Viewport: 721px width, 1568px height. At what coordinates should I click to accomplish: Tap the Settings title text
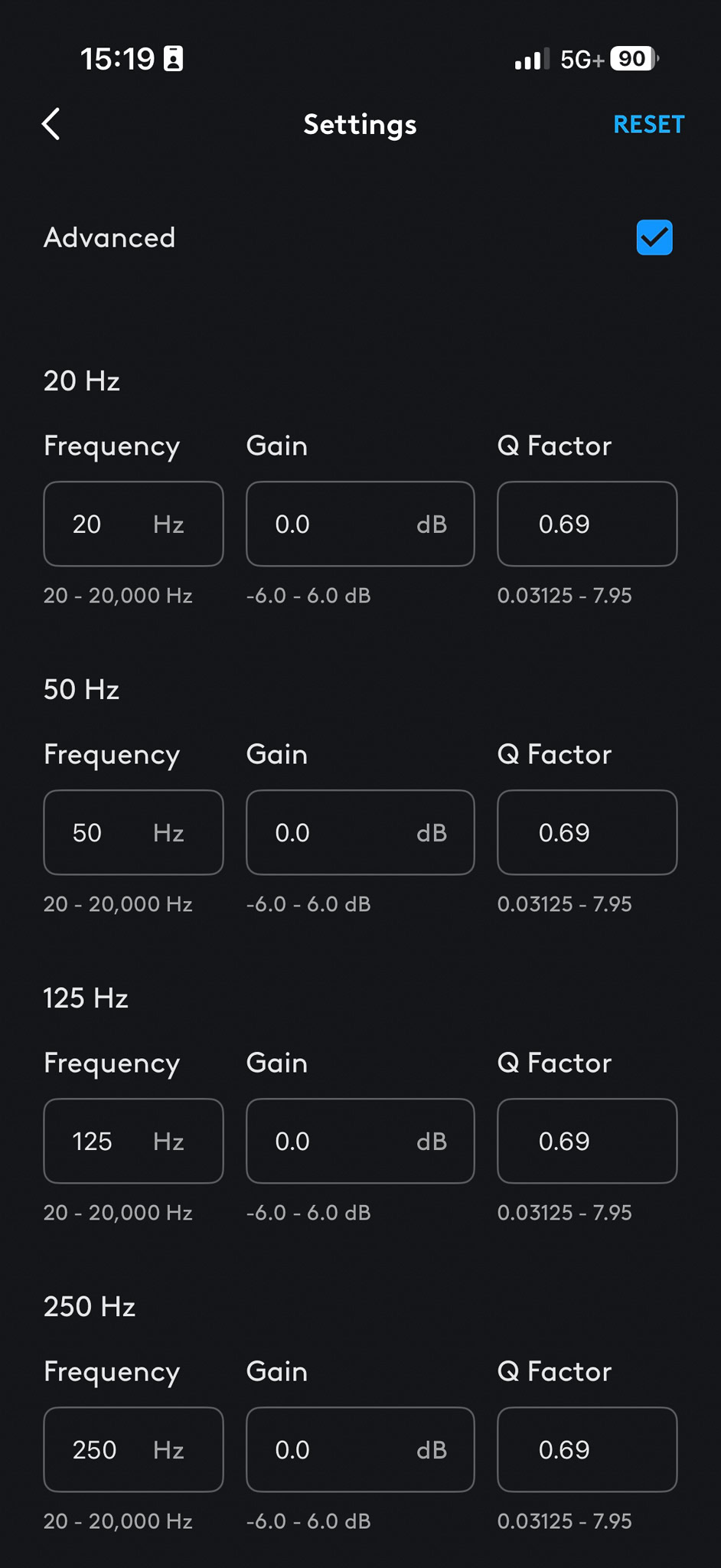[x=360, y=124]
